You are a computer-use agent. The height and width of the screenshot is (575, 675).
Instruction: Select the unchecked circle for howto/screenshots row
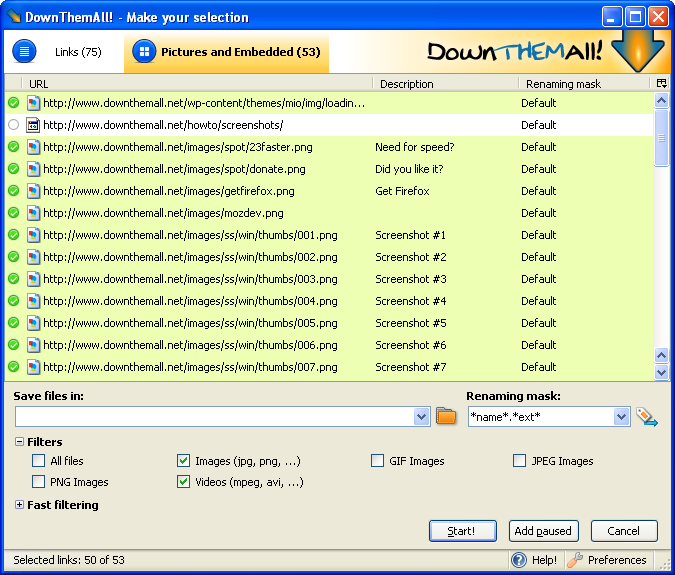pos(14,125)
